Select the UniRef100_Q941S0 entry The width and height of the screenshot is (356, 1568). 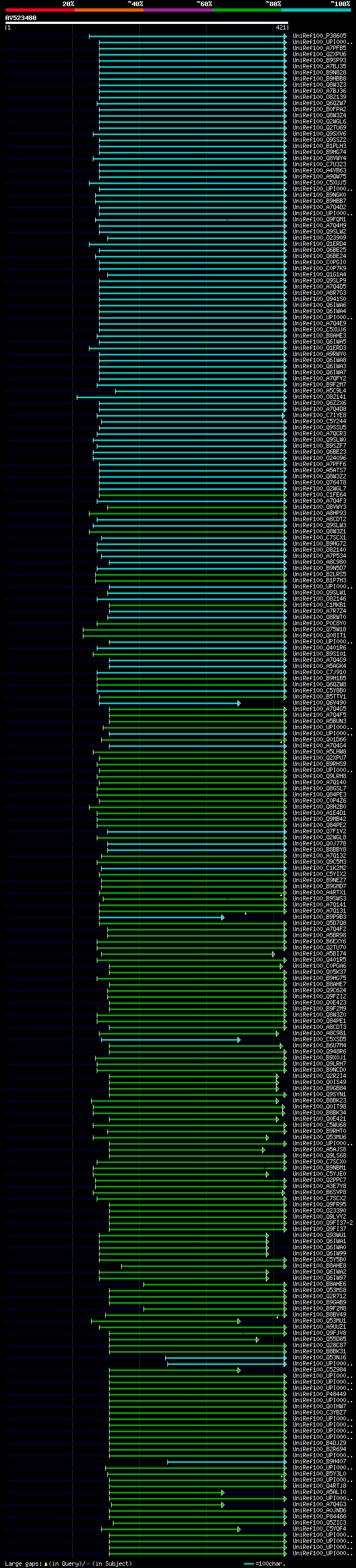point(319,299)
